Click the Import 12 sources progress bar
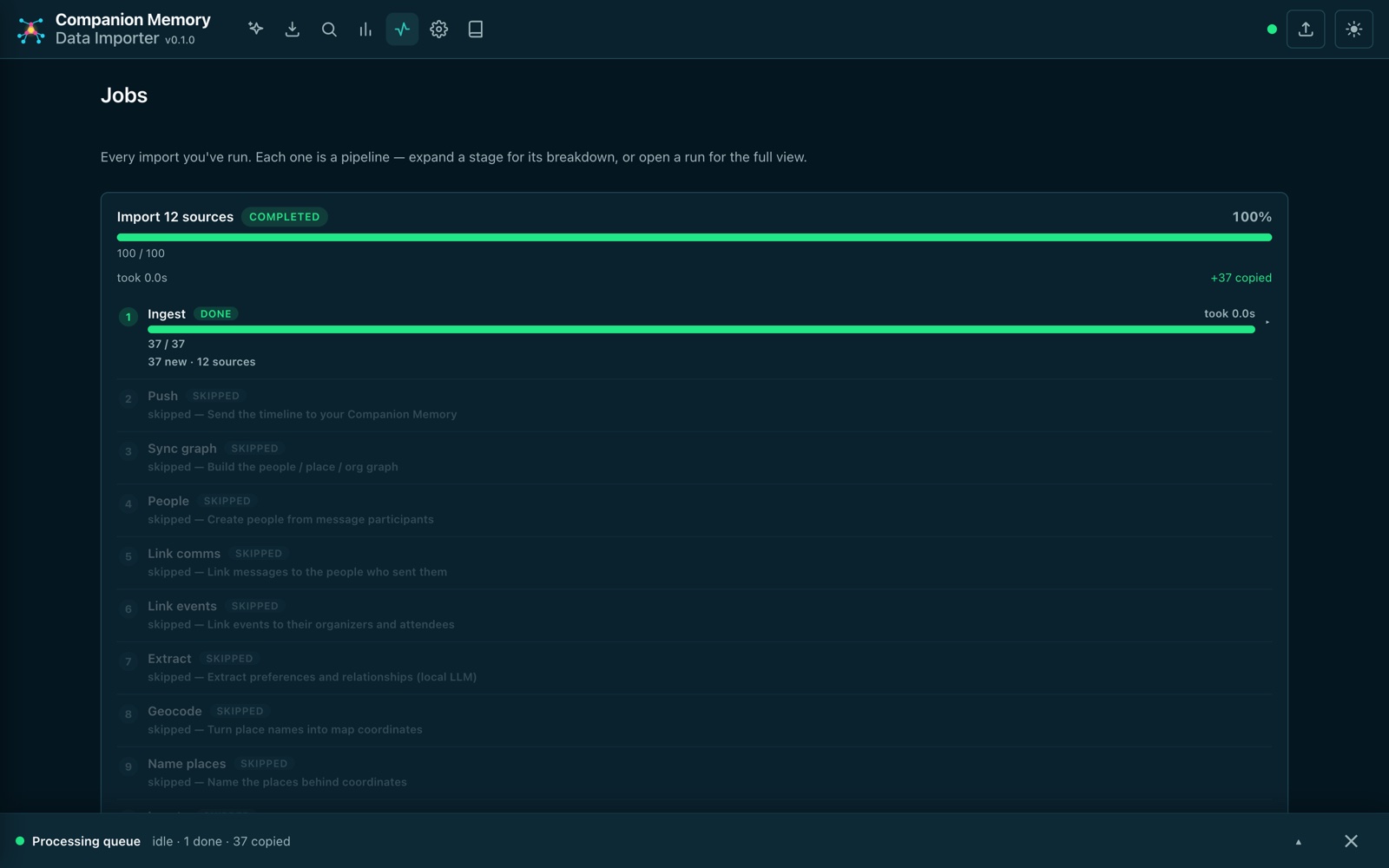This screenshot has width=1389, height=868. tap(694, 237)
